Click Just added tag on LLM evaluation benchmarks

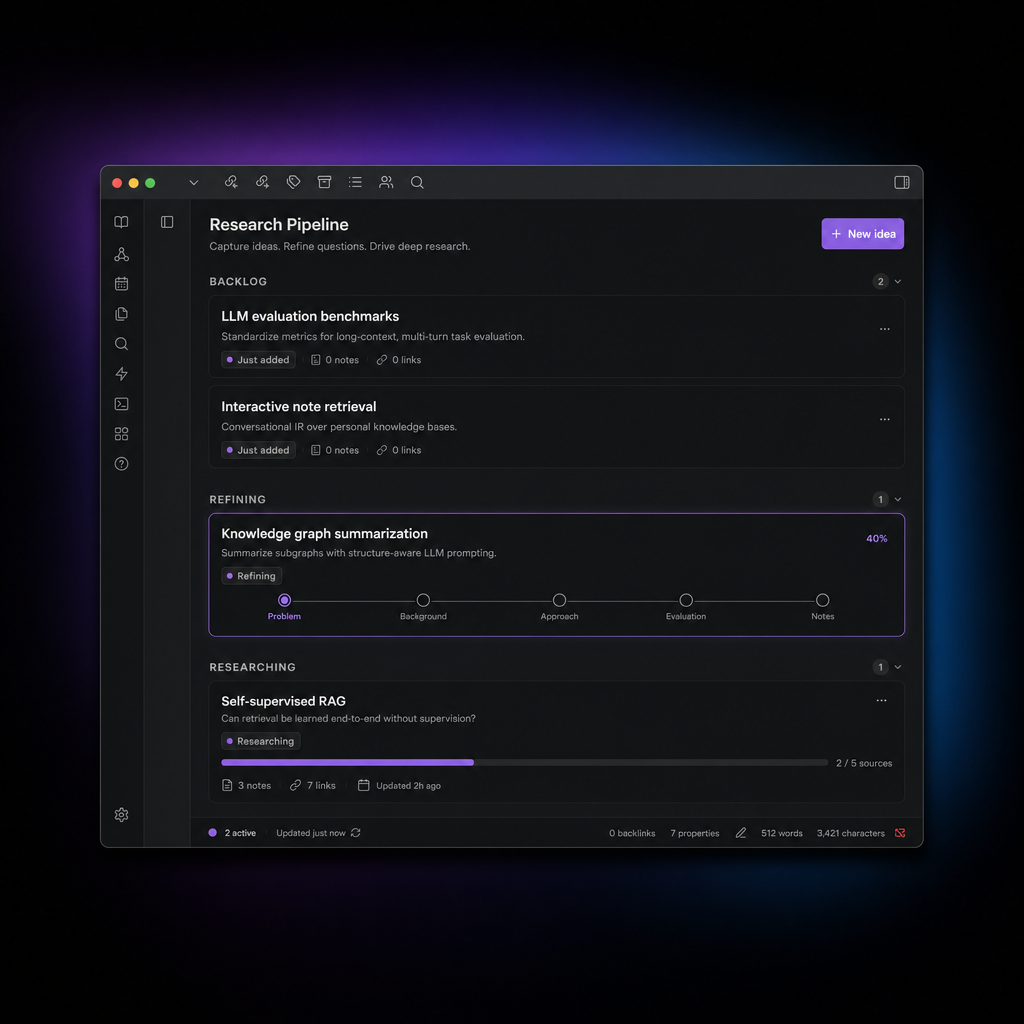click(x=258, y=360)
